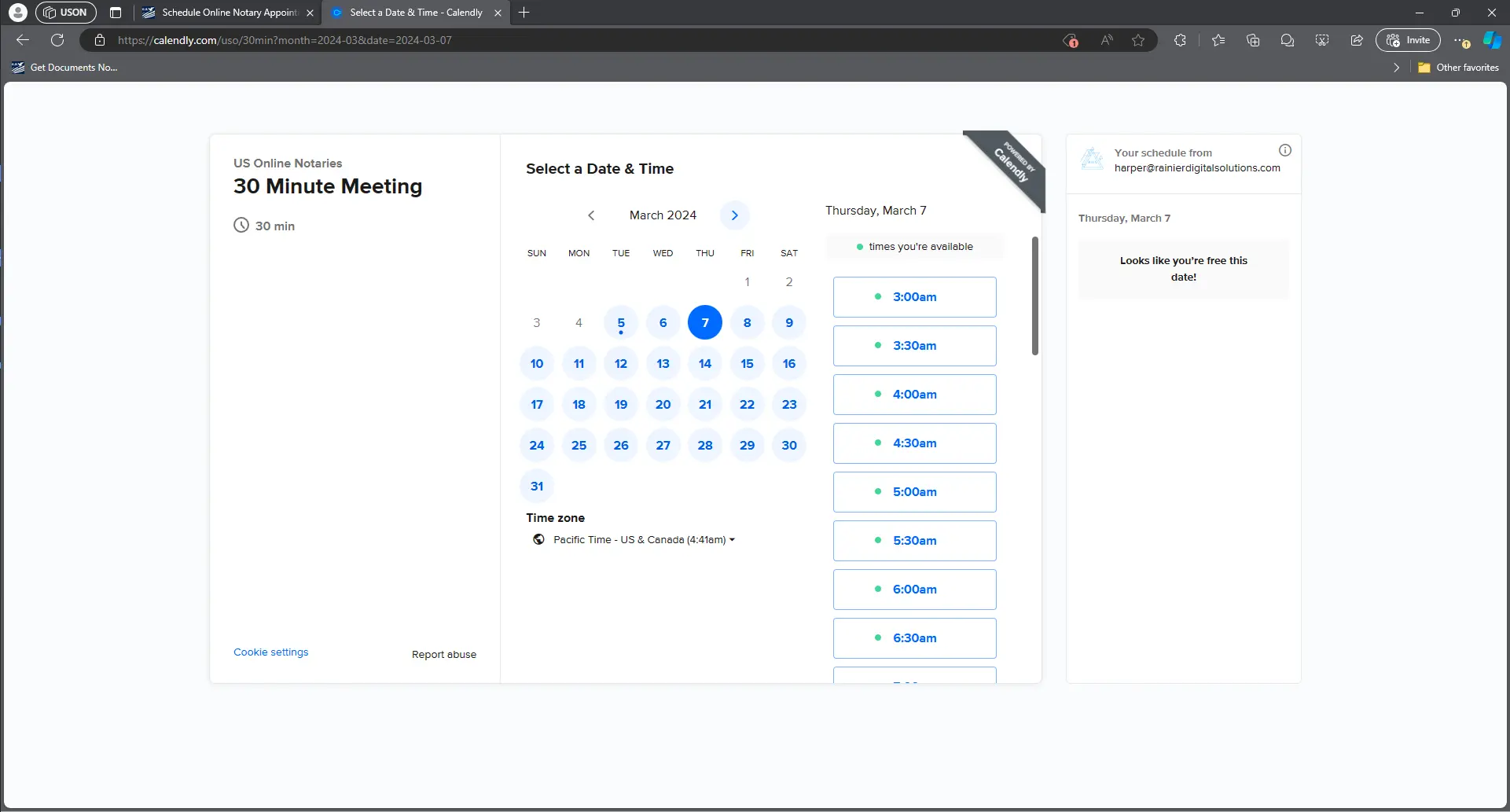Click the Copilot icon in toolbar
The image size is (1510, 812).
pyautogui.click(x=1491, y=40)
